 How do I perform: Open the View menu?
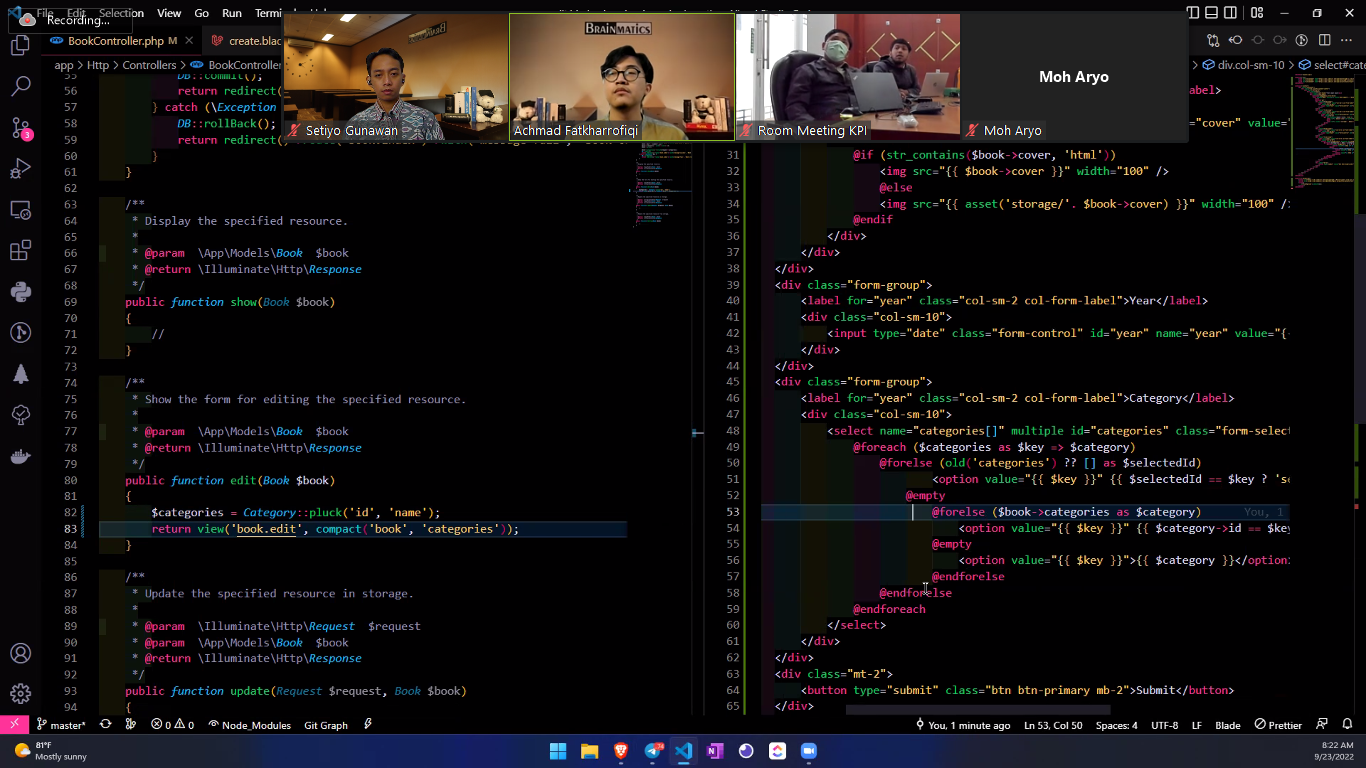[x=169, y=13]
